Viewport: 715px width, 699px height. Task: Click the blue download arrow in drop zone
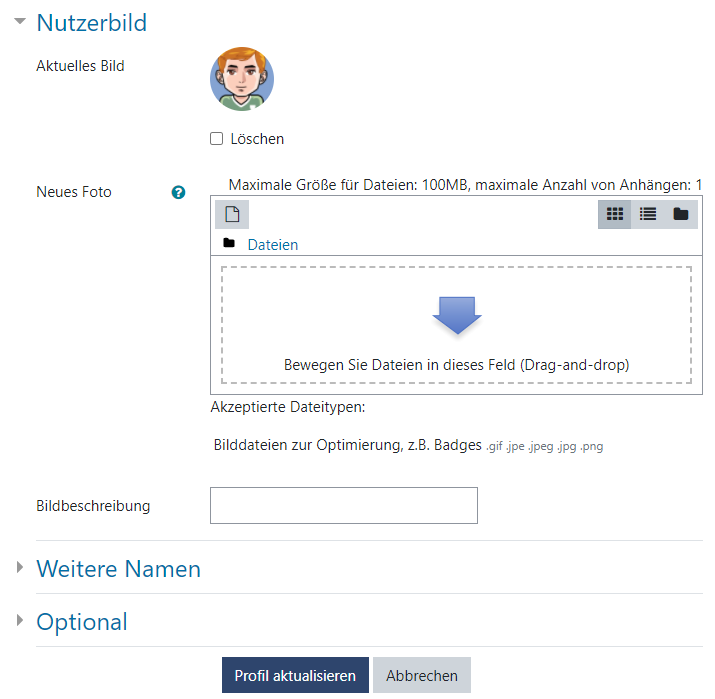pyautogui.click(x=457, y=317)
